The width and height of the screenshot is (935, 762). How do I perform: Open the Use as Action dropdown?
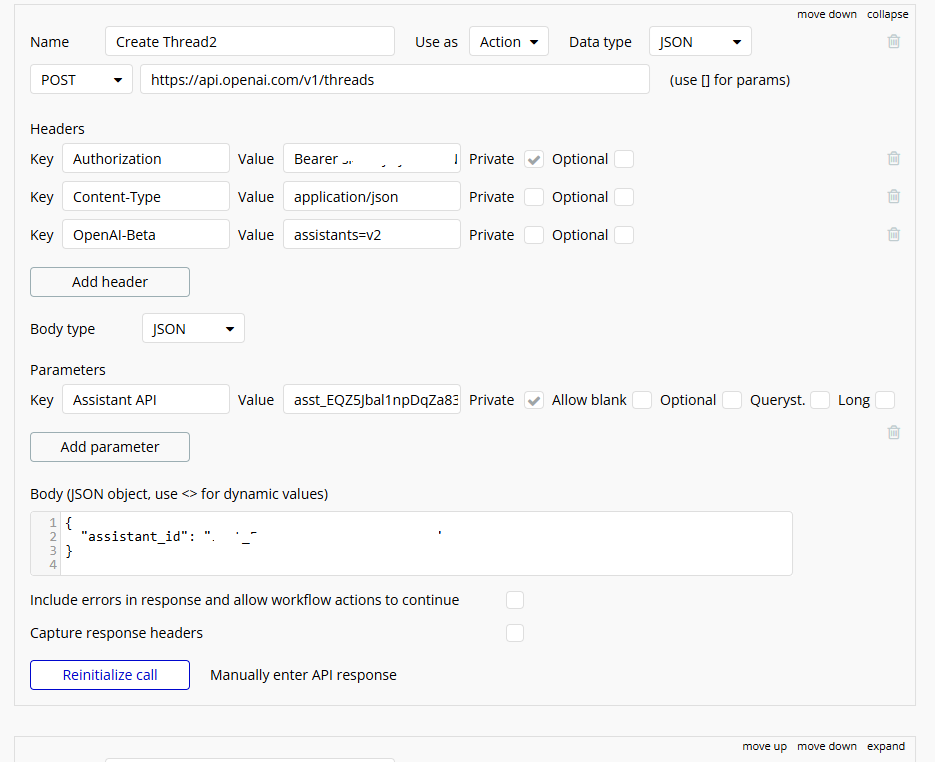(x=509, y=42)
